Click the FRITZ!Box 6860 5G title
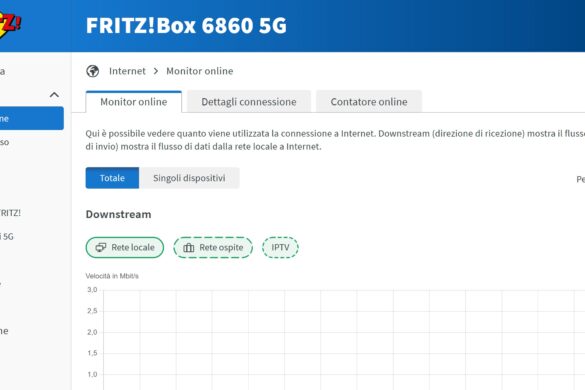The height and width of the screenshot is (390, 585). (186, 25)
